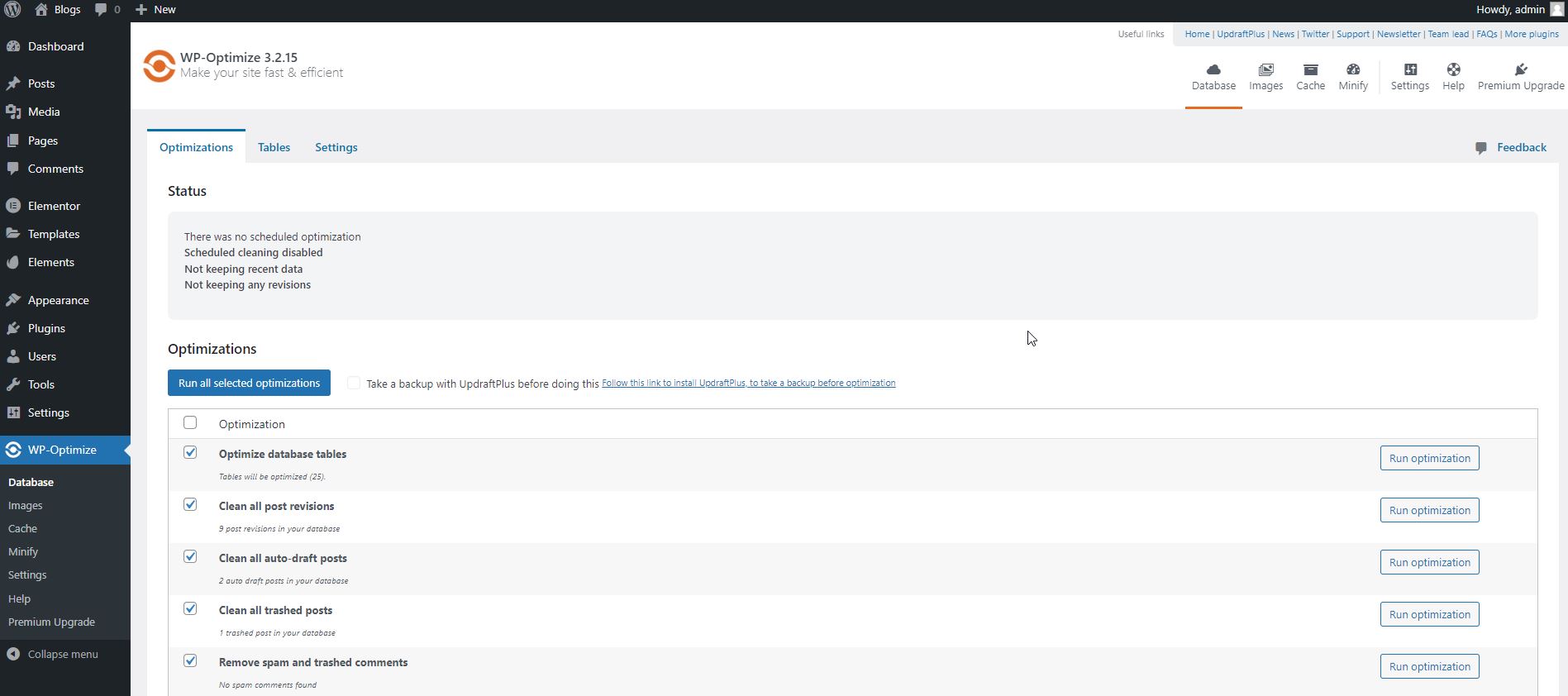1568x696 pixels.
Task: Click the Posts pin icon in sidebar
Action: tap(13, 83)
